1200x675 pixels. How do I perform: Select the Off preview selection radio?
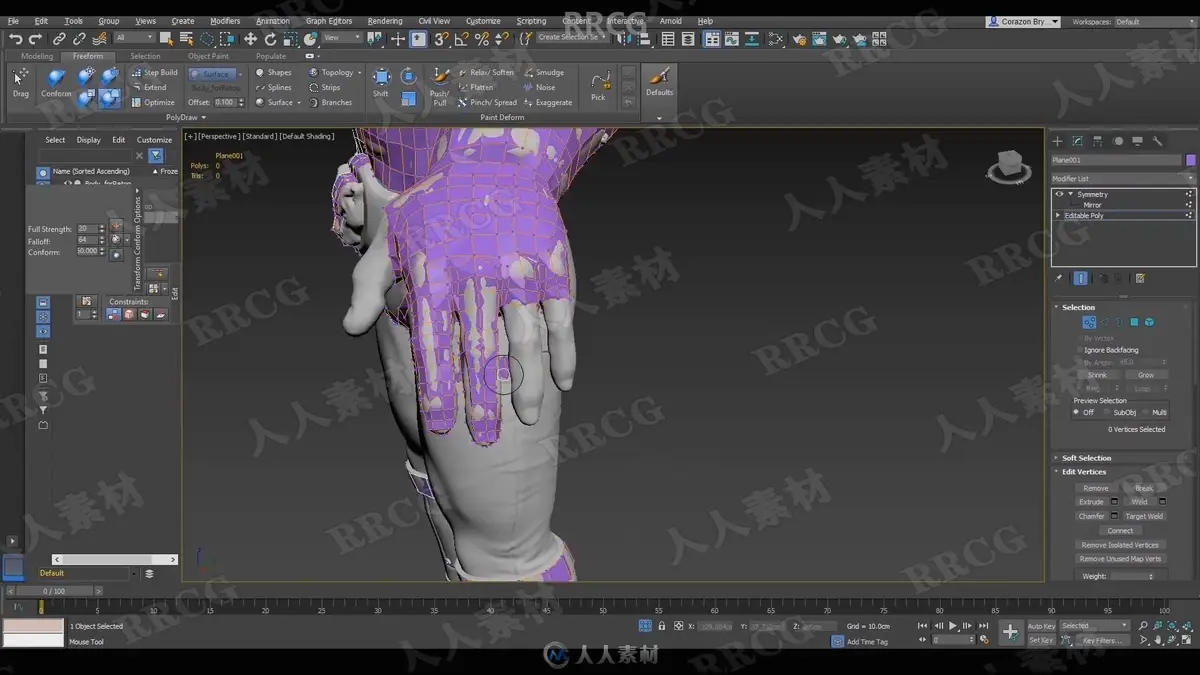pos(1077,412)
